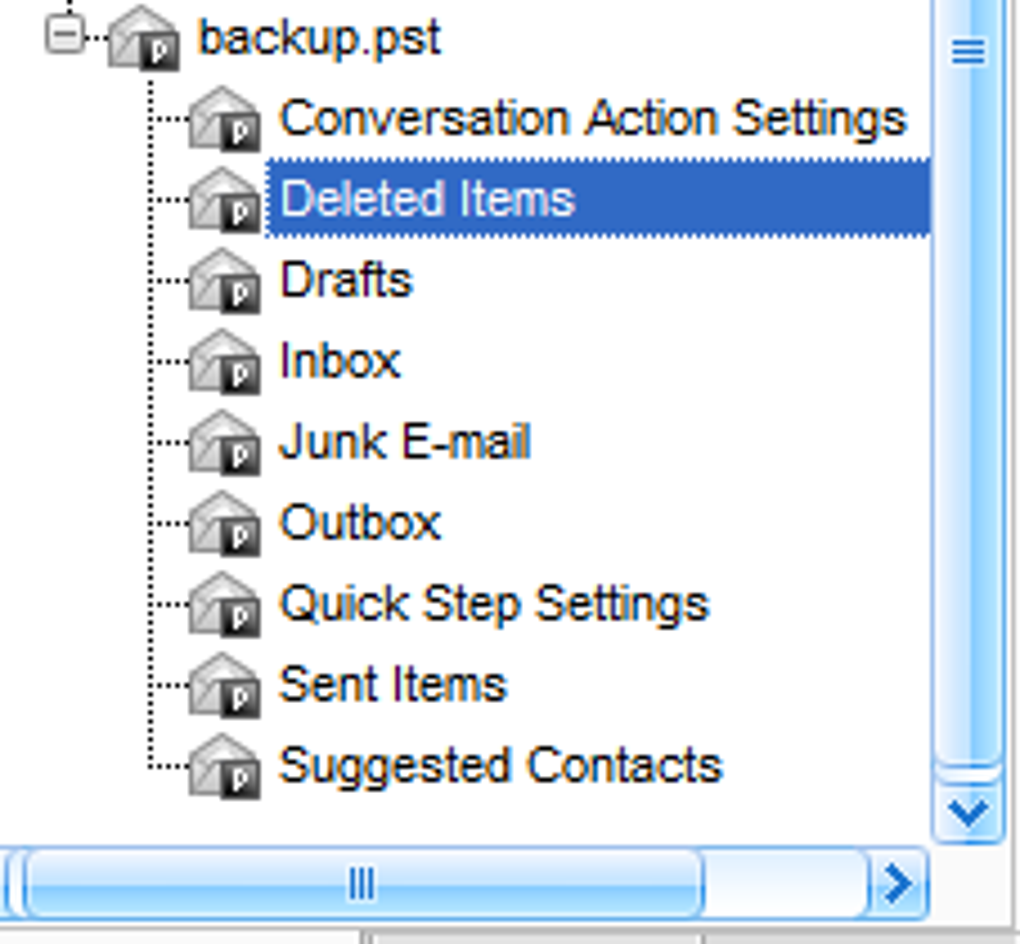1020x944 pixels.
Task: Click the Drafts folder icon
Action: (225, 281)
